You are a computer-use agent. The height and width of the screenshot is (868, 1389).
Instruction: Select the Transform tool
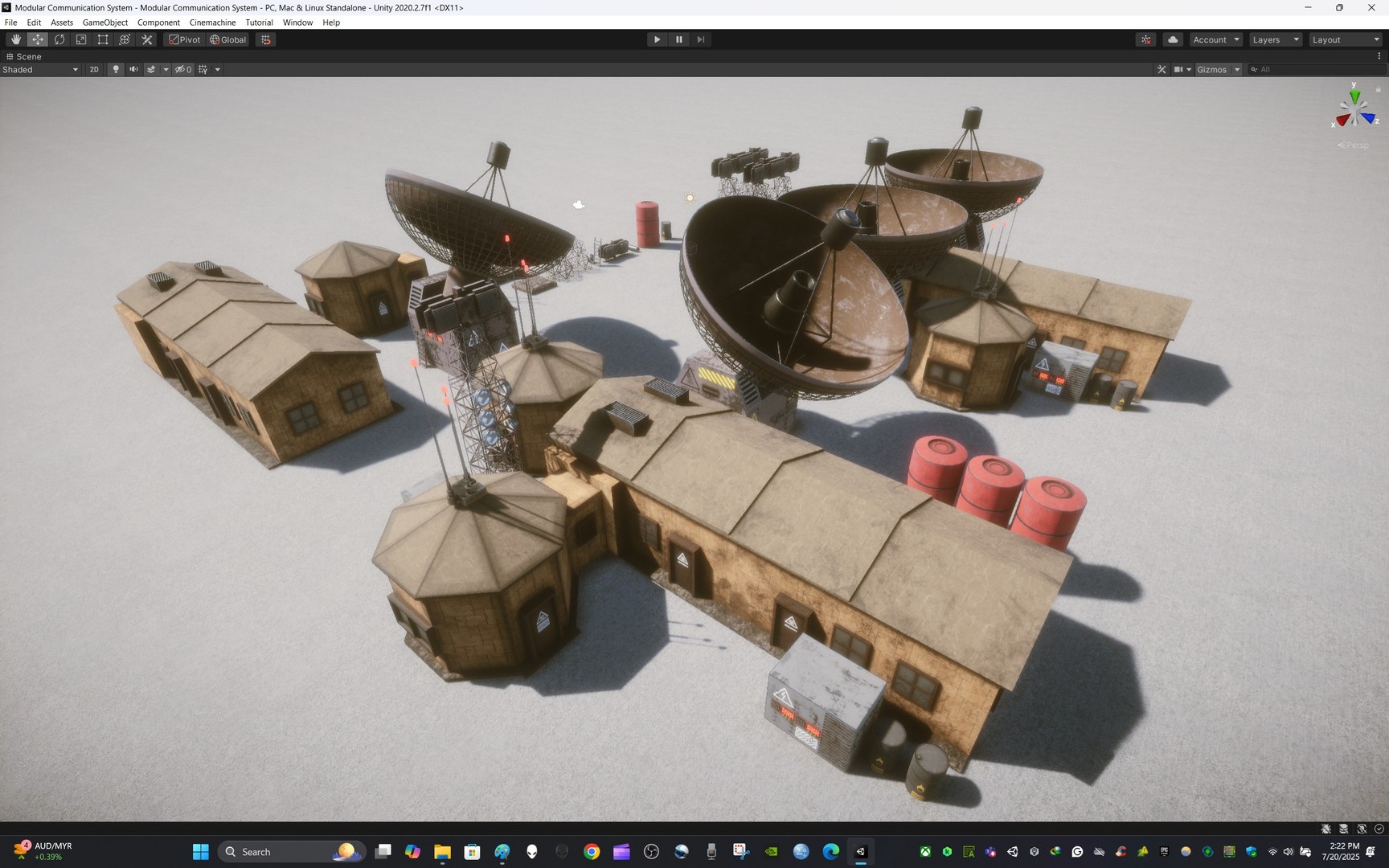[x=125, y=39]
